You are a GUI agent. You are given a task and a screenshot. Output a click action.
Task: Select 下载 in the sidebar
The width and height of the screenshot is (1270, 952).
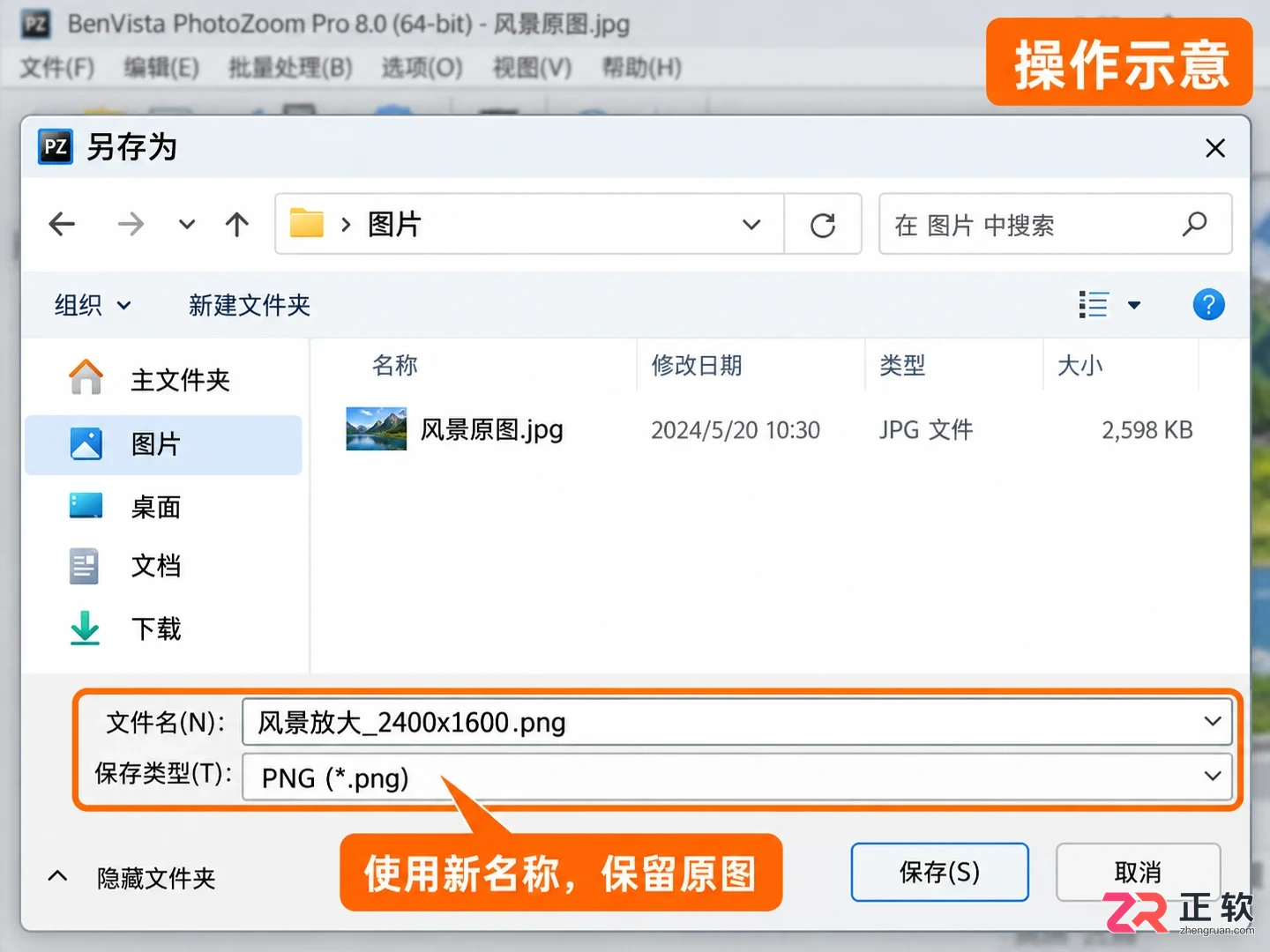click(x=164, y=628)
